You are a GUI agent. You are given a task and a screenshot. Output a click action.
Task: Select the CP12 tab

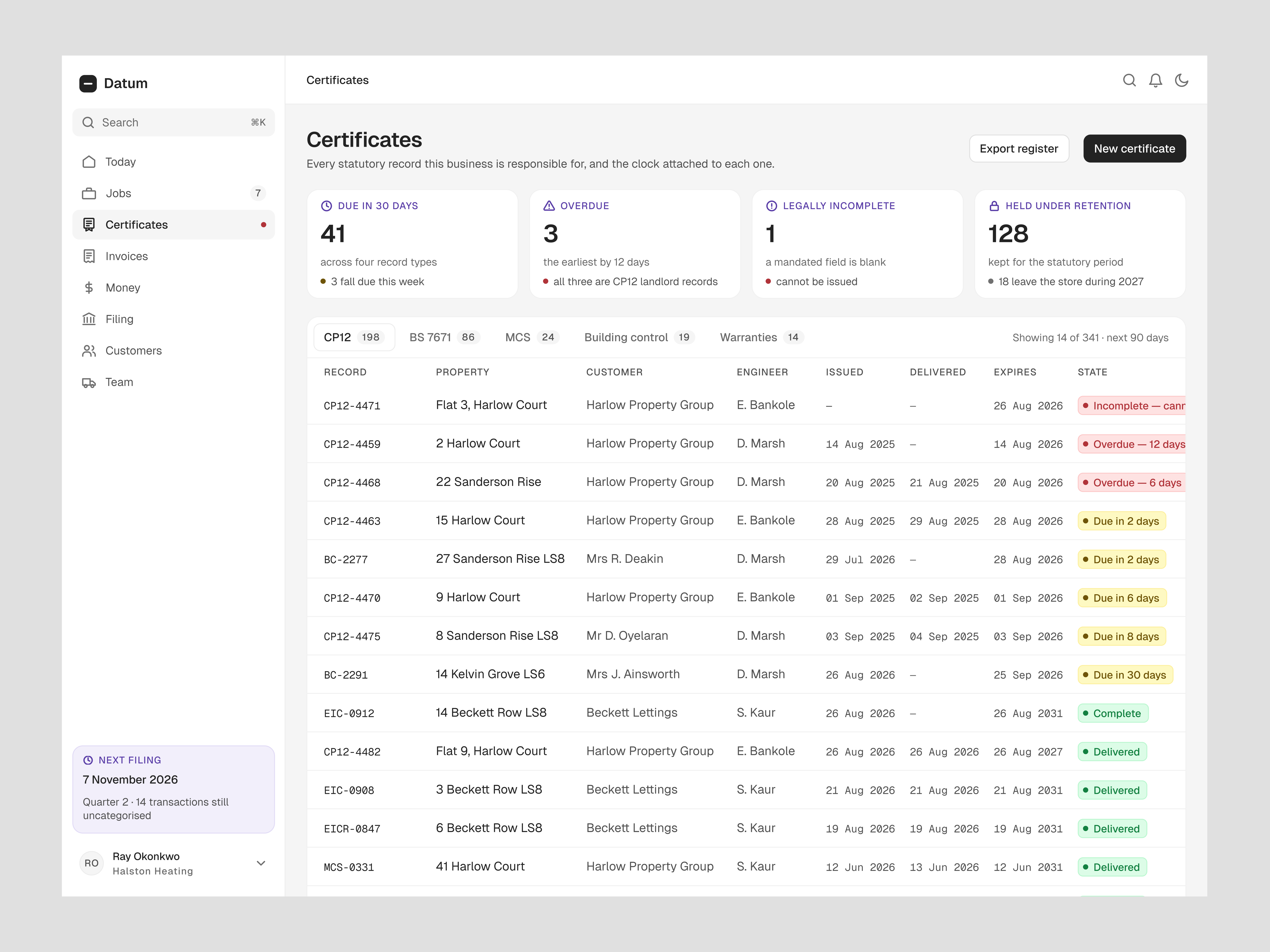[x=354, y=337]
